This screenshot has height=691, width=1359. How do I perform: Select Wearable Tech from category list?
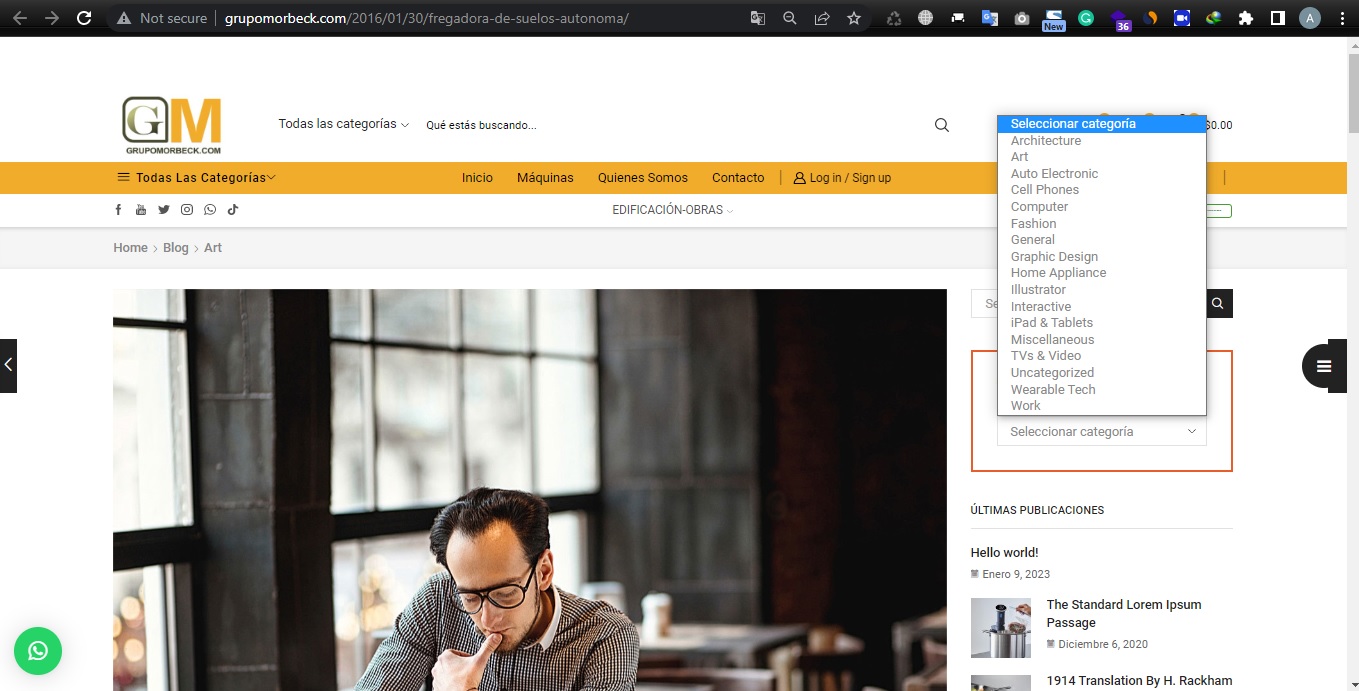[1102, 390]
